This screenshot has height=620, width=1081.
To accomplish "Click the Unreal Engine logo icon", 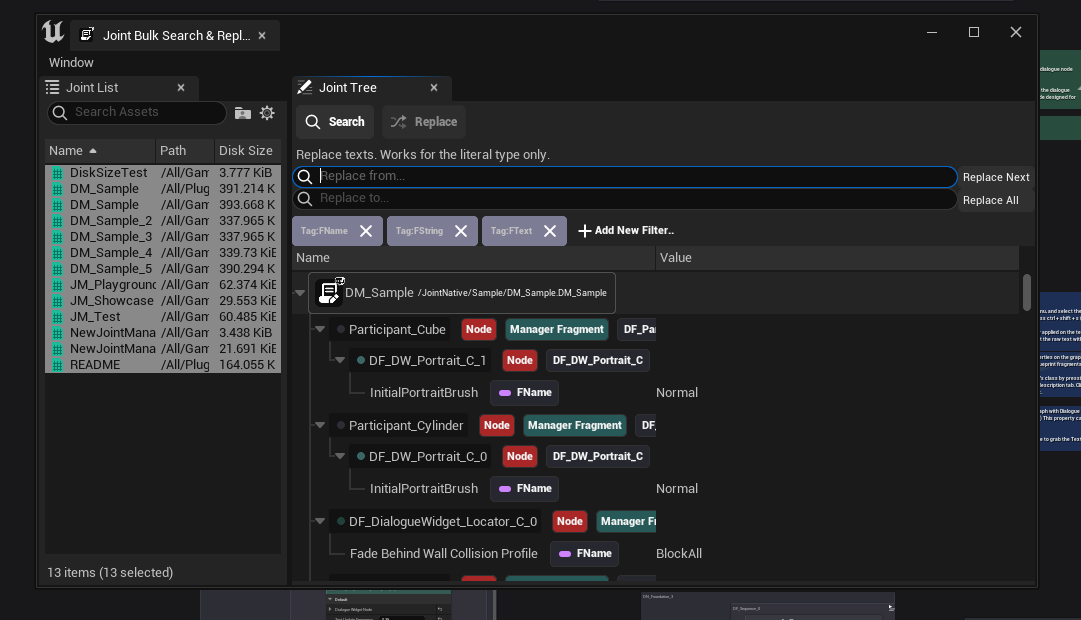I will point(53,33).
